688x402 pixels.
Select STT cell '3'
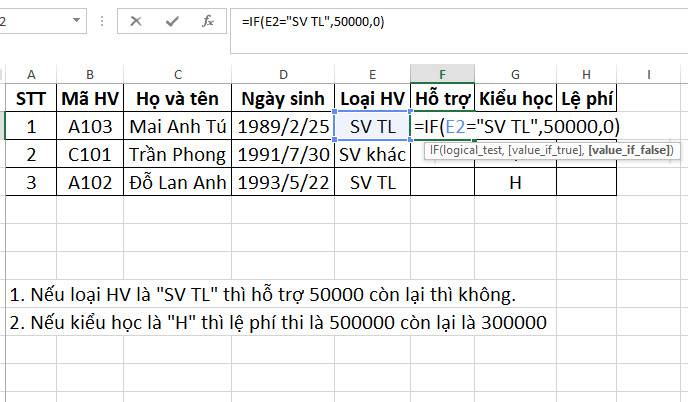31,182
